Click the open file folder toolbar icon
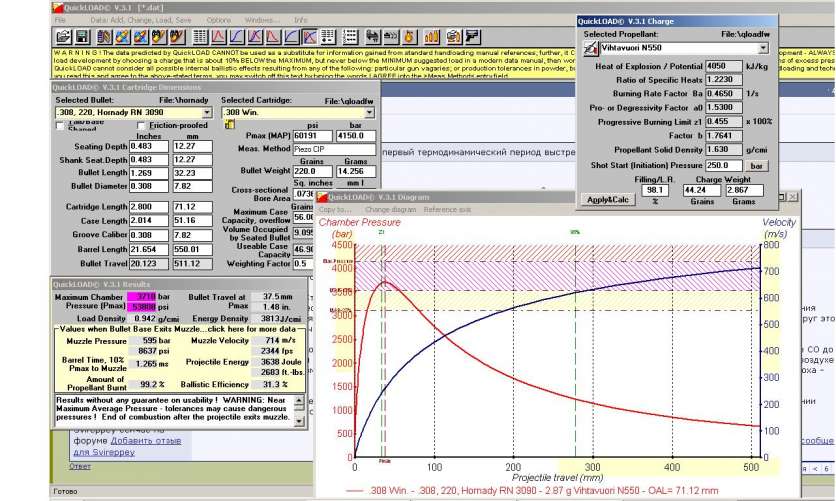The width and height of the screenshot is (836, 501). [62, 37]
